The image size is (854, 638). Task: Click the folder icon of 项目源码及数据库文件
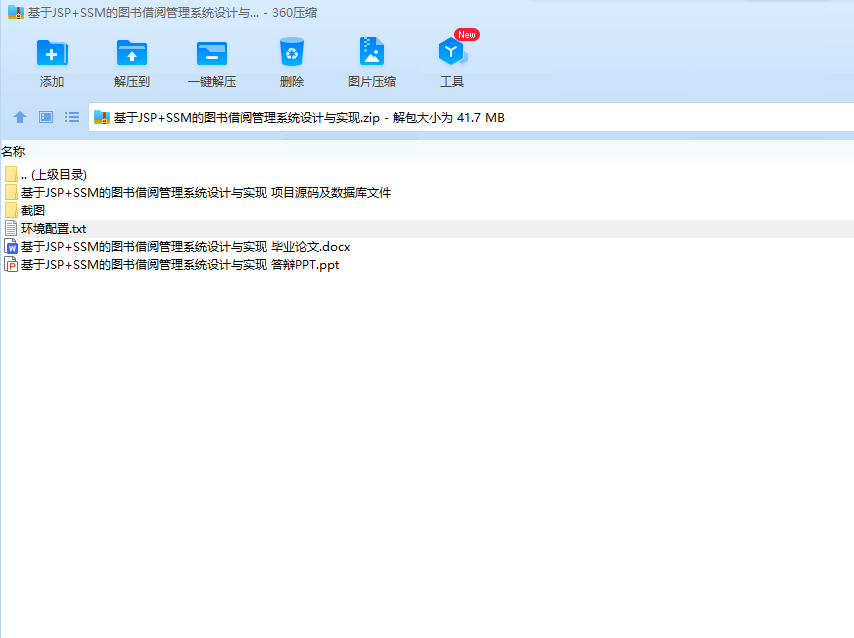coord(11,192)
